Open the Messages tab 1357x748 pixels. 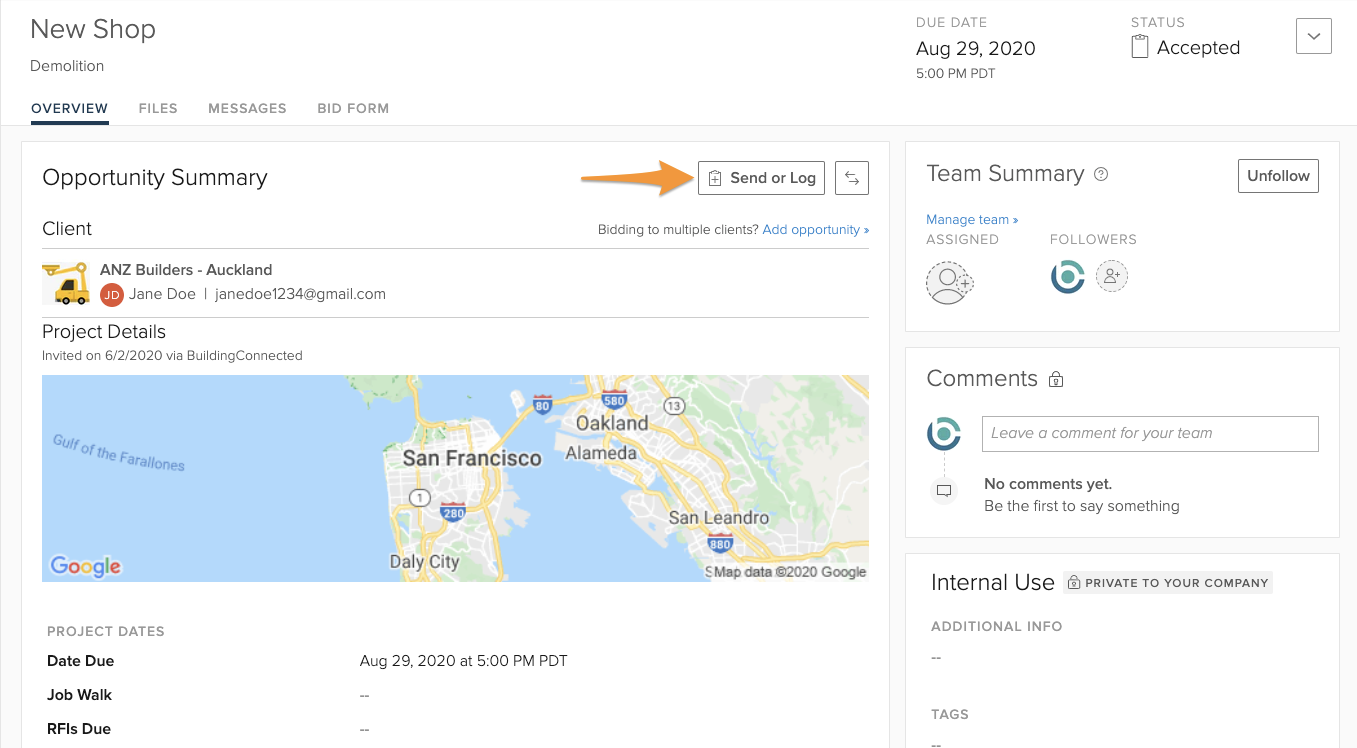pyautogui.click(x=247, y=108)
